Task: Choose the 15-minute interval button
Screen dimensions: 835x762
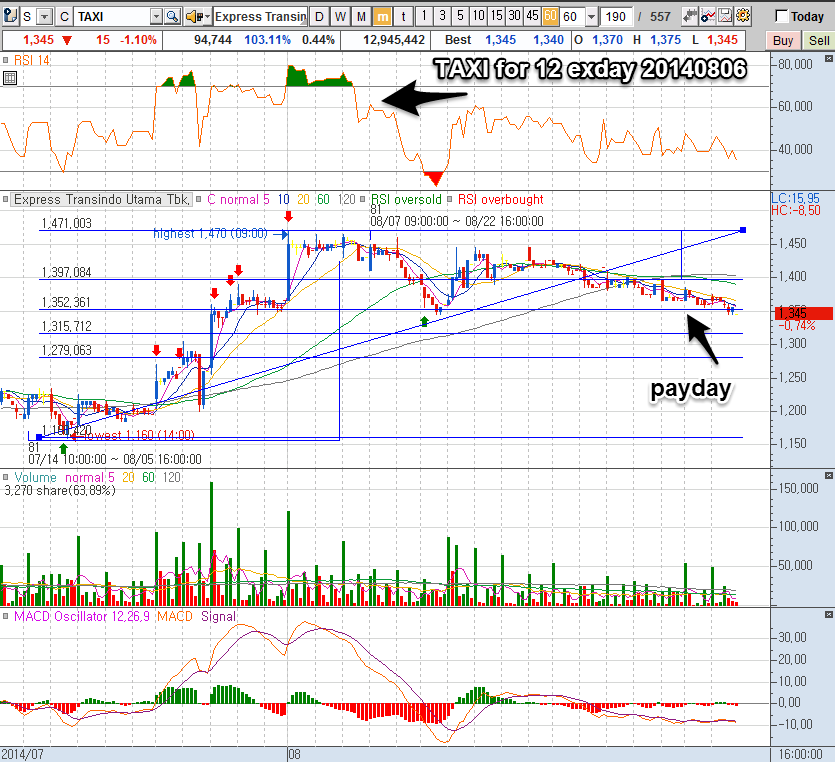Action: (496, 16)
